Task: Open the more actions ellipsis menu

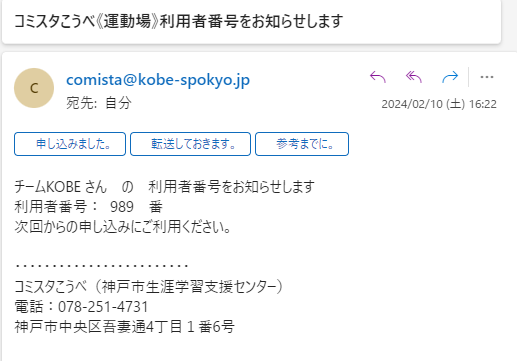Action: point(487,77)
